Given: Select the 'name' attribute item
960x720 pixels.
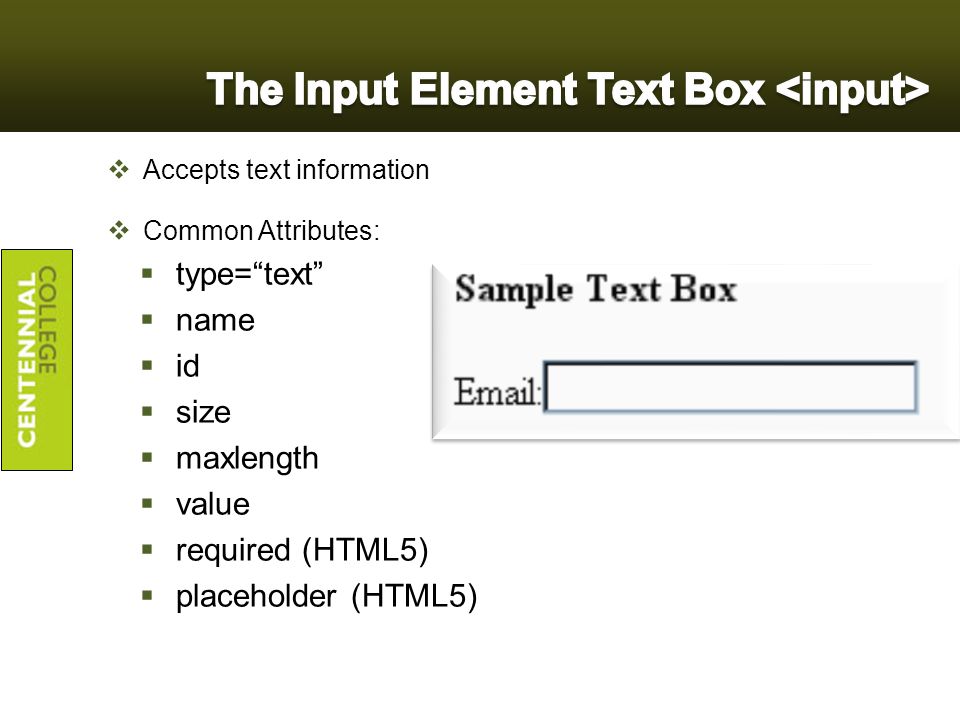Looking at the screenshot, I should 215,321.
